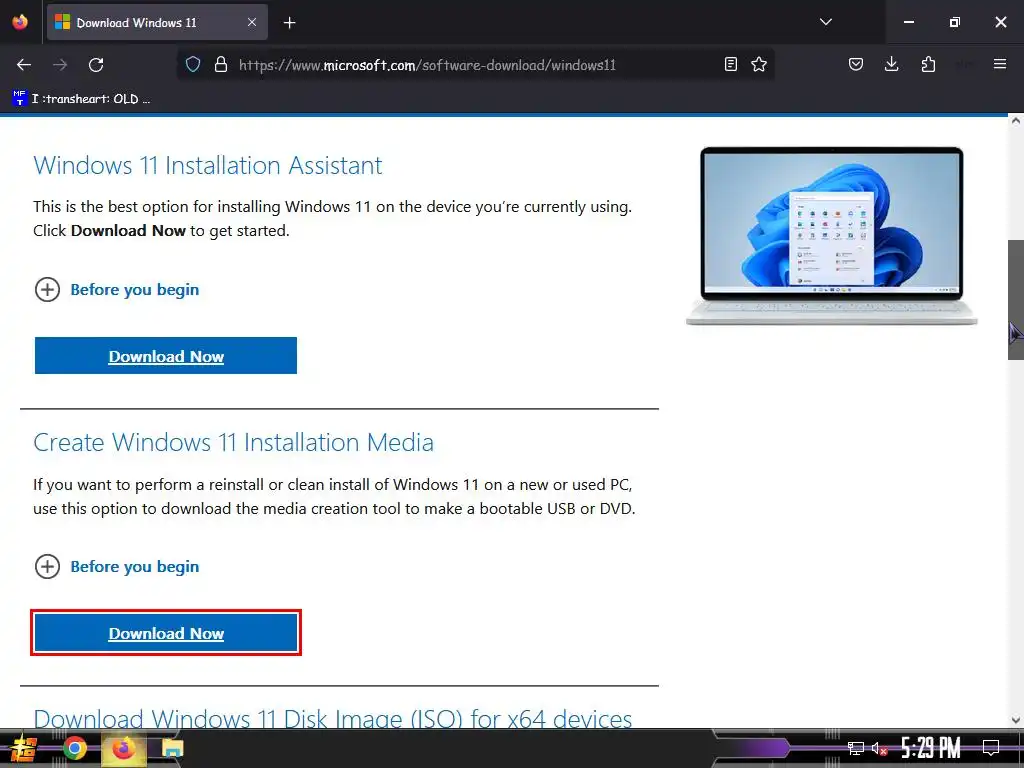Download Now for Installation Assistant
The height and width of the screenshot is (768, 1024).
pos(166,356)
